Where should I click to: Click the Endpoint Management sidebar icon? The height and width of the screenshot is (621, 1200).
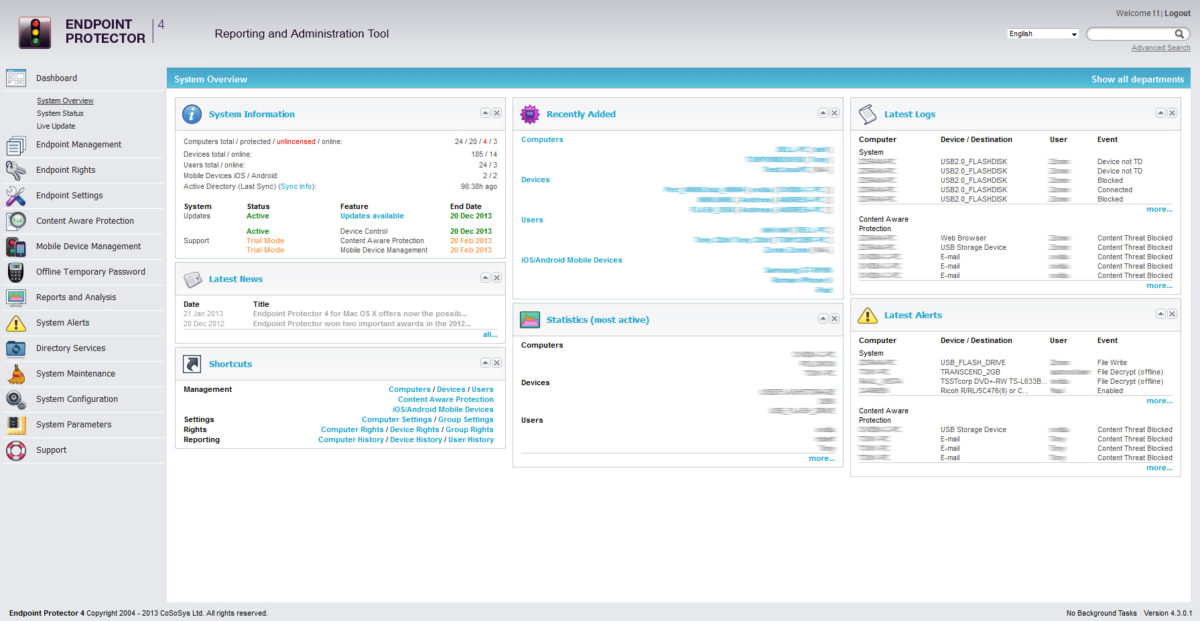pyautogui.click(x=16, y=145)
